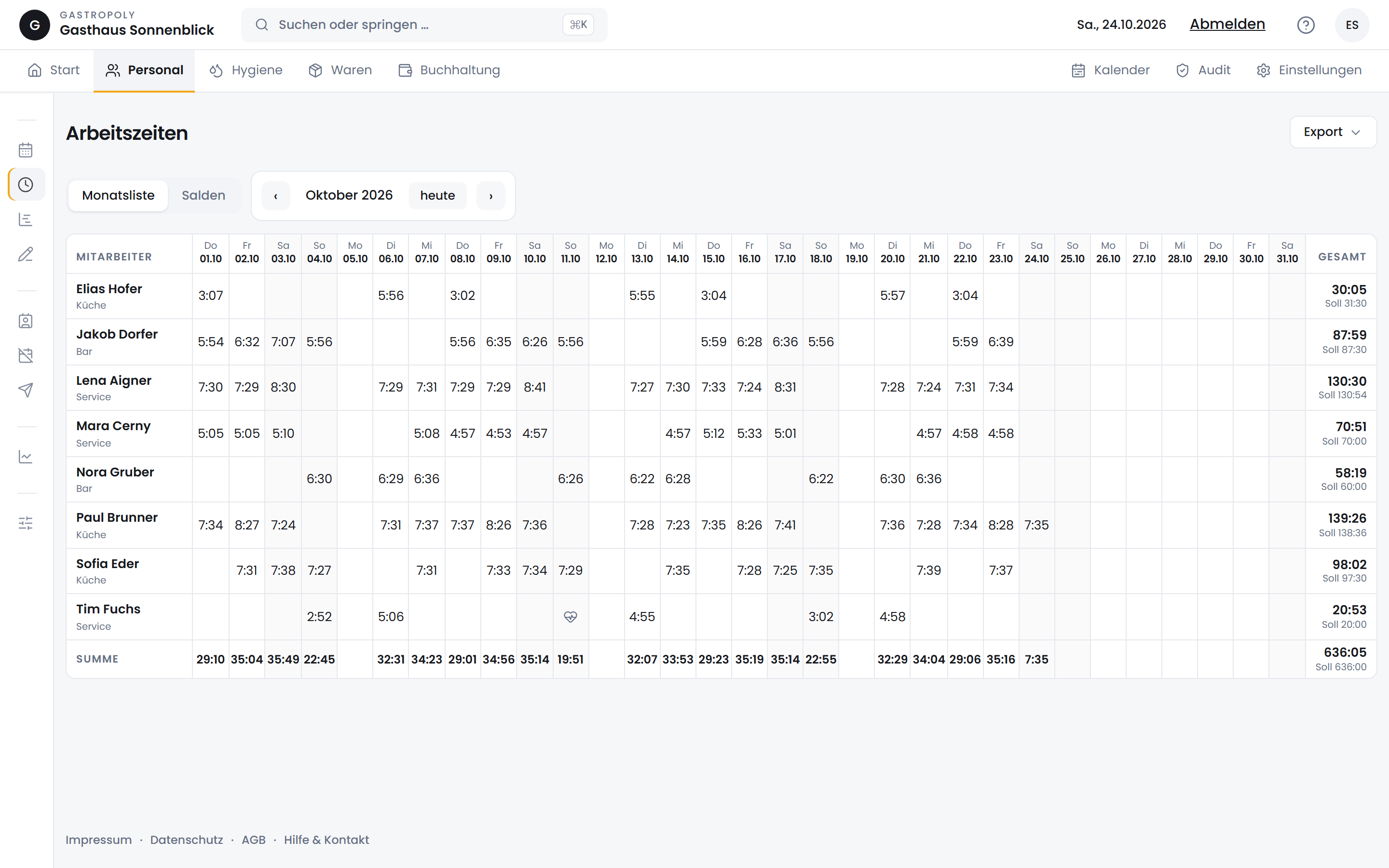Click the Oktober 2026 month label
The height and width of the screenshot is (868, 1389).
point(349,195)
